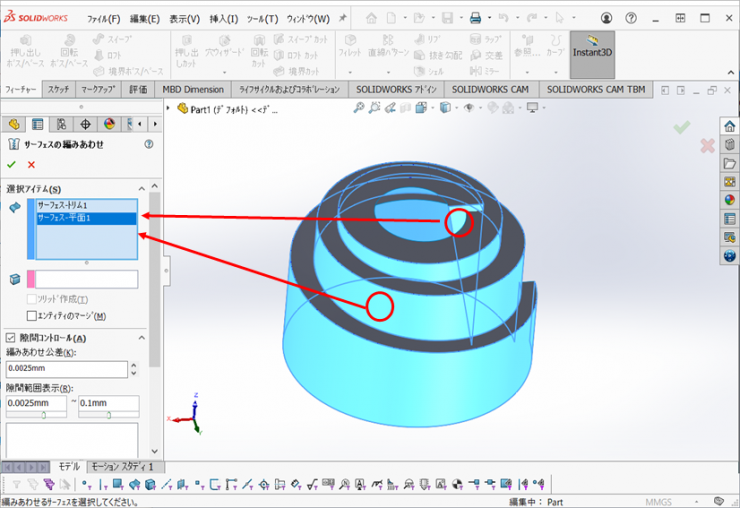Click the green checkmark OK in property panel
740x508 pixels.
[12, 164]
